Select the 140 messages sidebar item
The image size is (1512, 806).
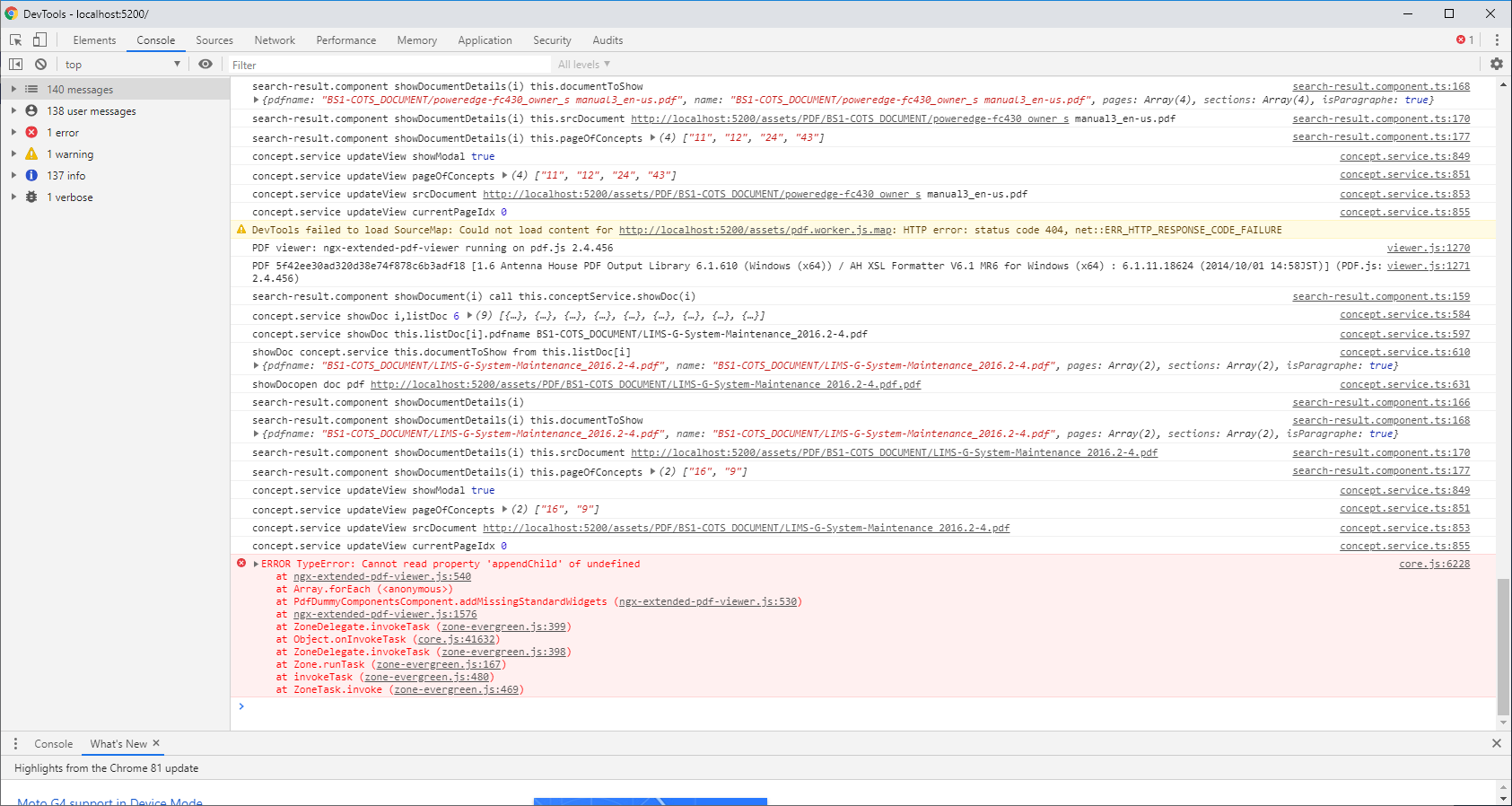[x=115, y=90]
